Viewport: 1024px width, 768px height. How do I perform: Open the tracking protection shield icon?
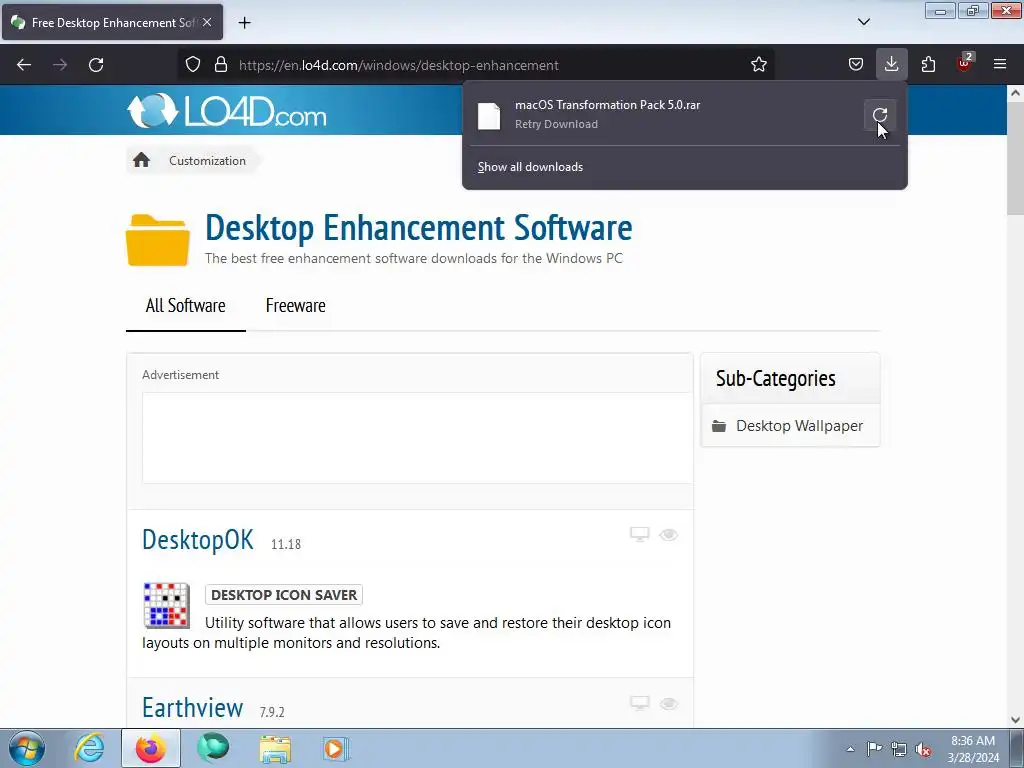pos(193,65)
